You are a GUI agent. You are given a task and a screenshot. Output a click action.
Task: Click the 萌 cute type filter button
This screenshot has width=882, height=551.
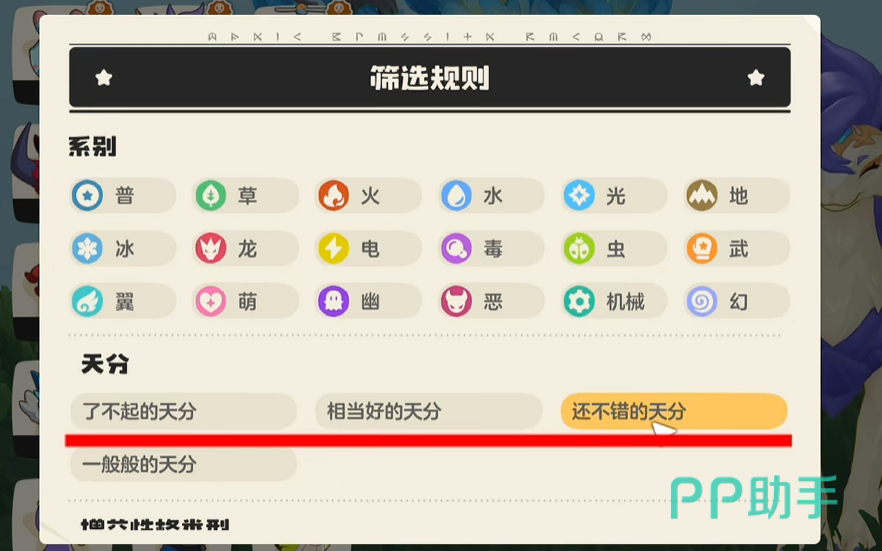click(x=245, y=301)
